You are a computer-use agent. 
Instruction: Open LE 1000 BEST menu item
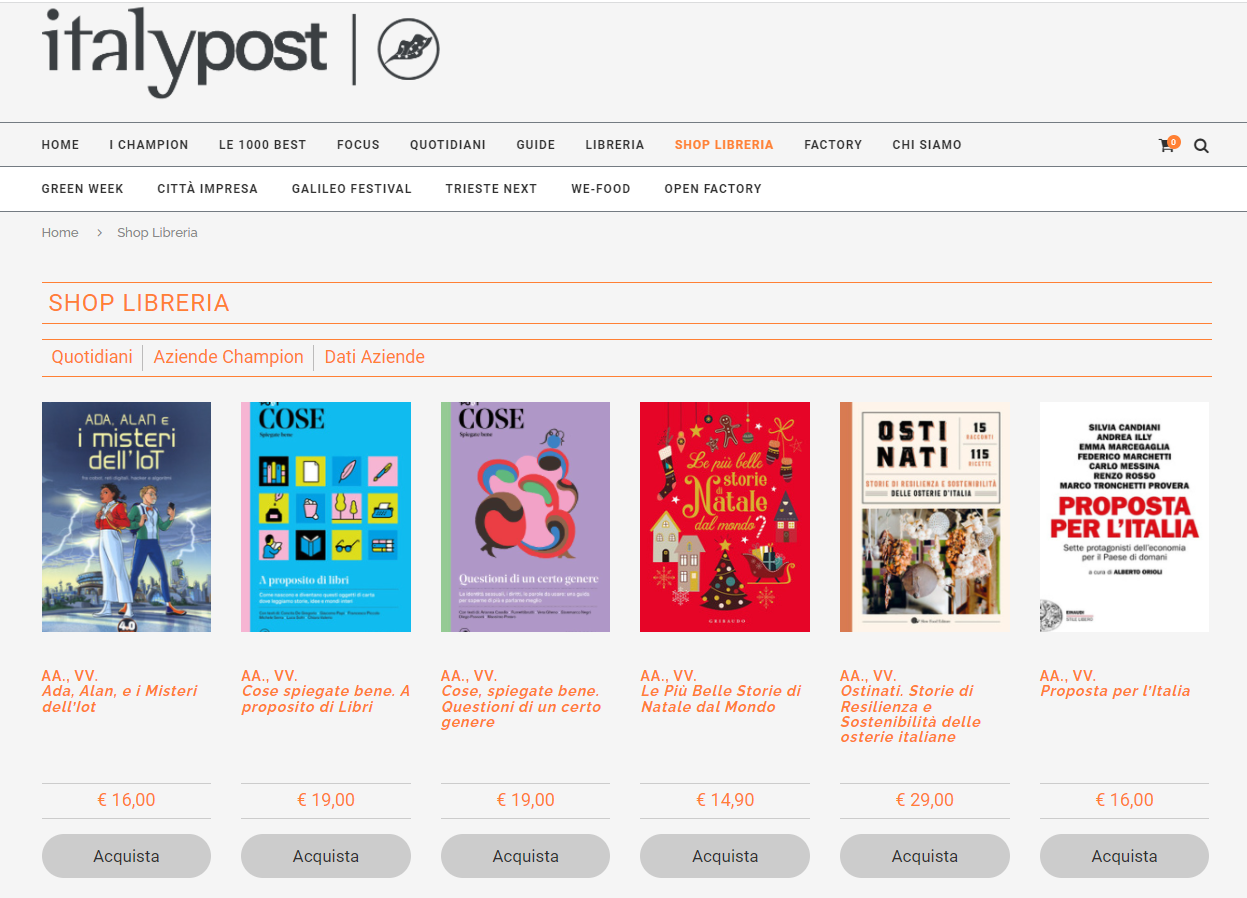click(263, 145)
